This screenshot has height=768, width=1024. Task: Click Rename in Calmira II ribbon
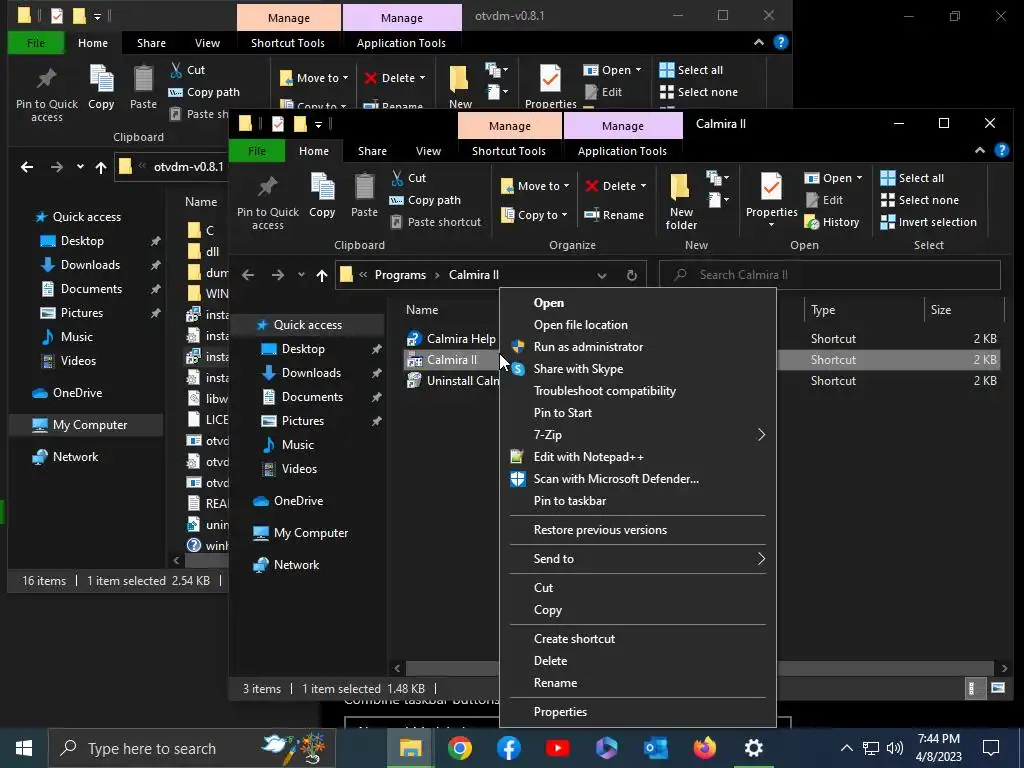click(614, 215)
